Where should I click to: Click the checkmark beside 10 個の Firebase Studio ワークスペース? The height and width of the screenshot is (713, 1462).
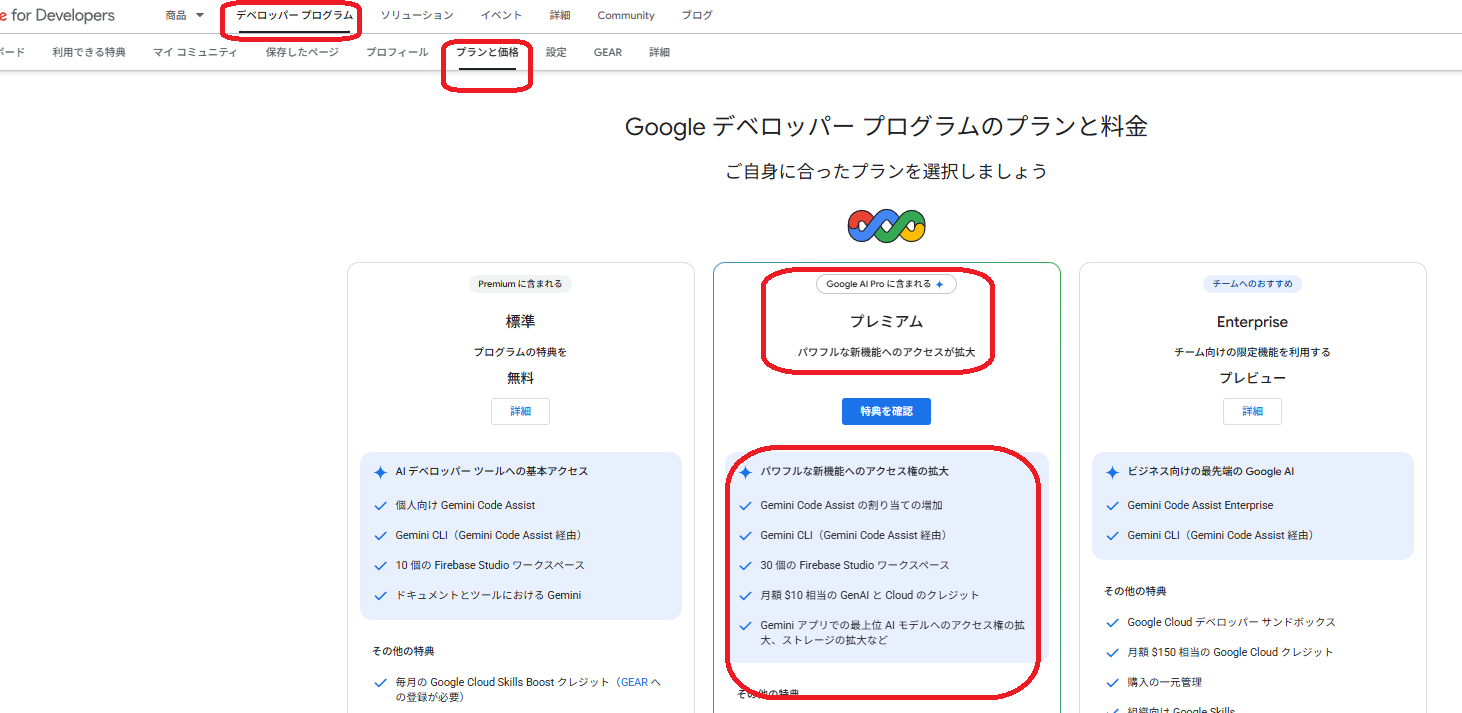coord(379,565)
